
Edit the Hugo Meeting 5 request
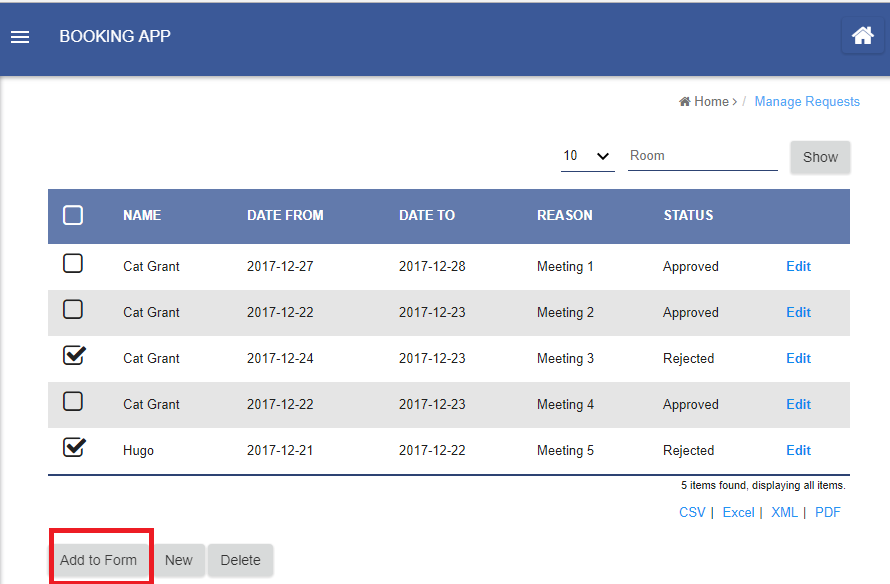(798, 450)
